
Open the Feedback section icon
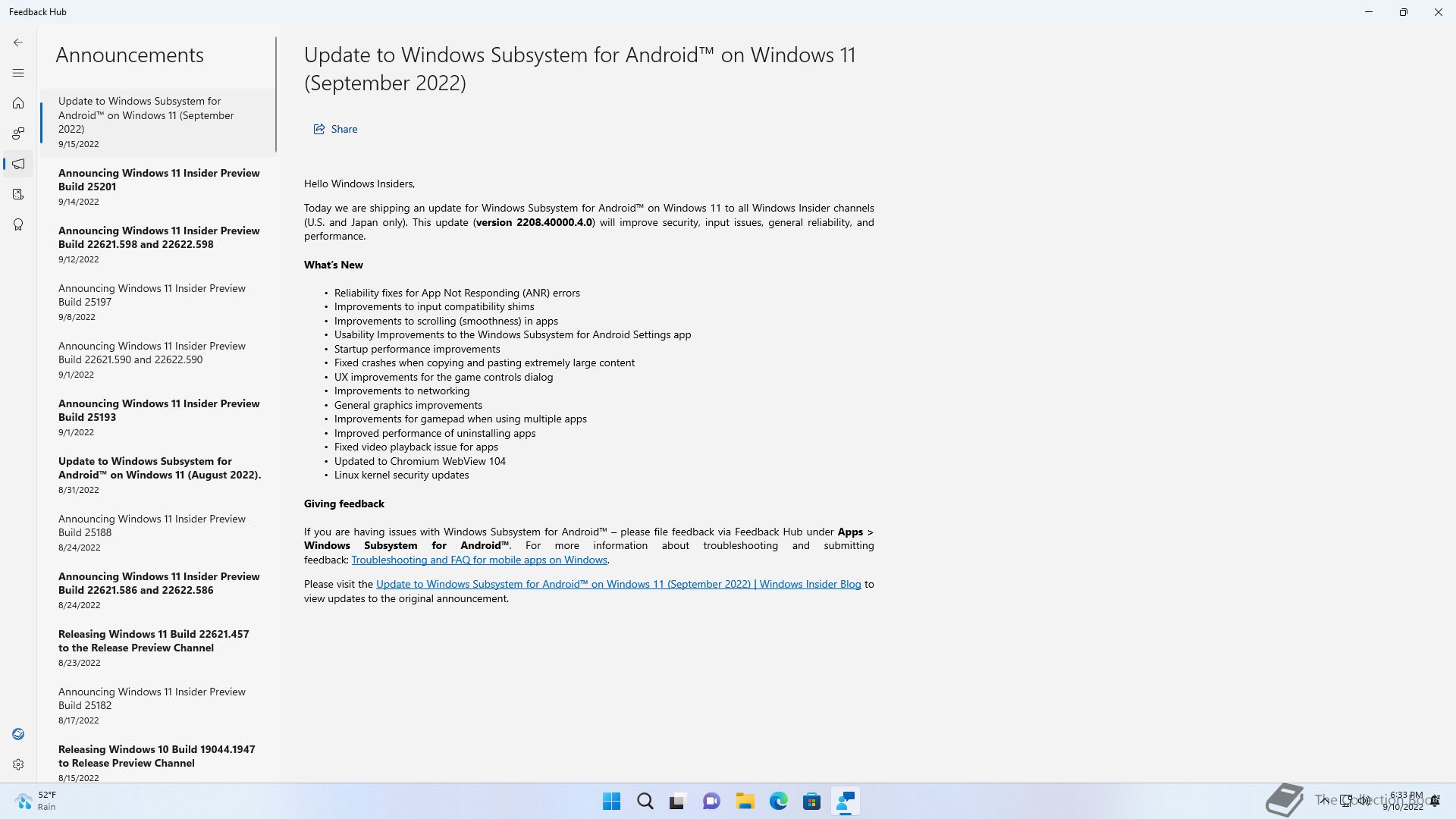click(18, 133)
